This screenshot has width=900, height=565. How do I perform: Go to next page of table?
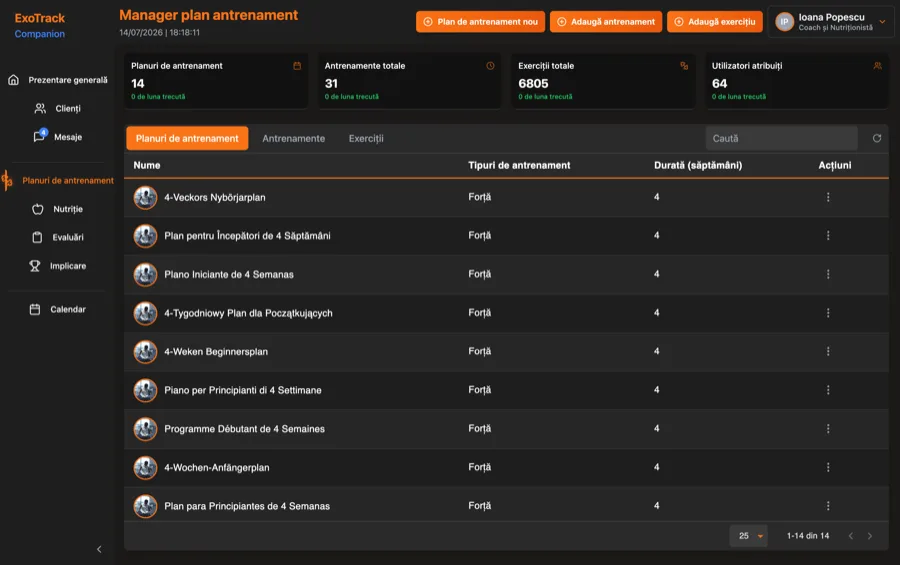870,536
